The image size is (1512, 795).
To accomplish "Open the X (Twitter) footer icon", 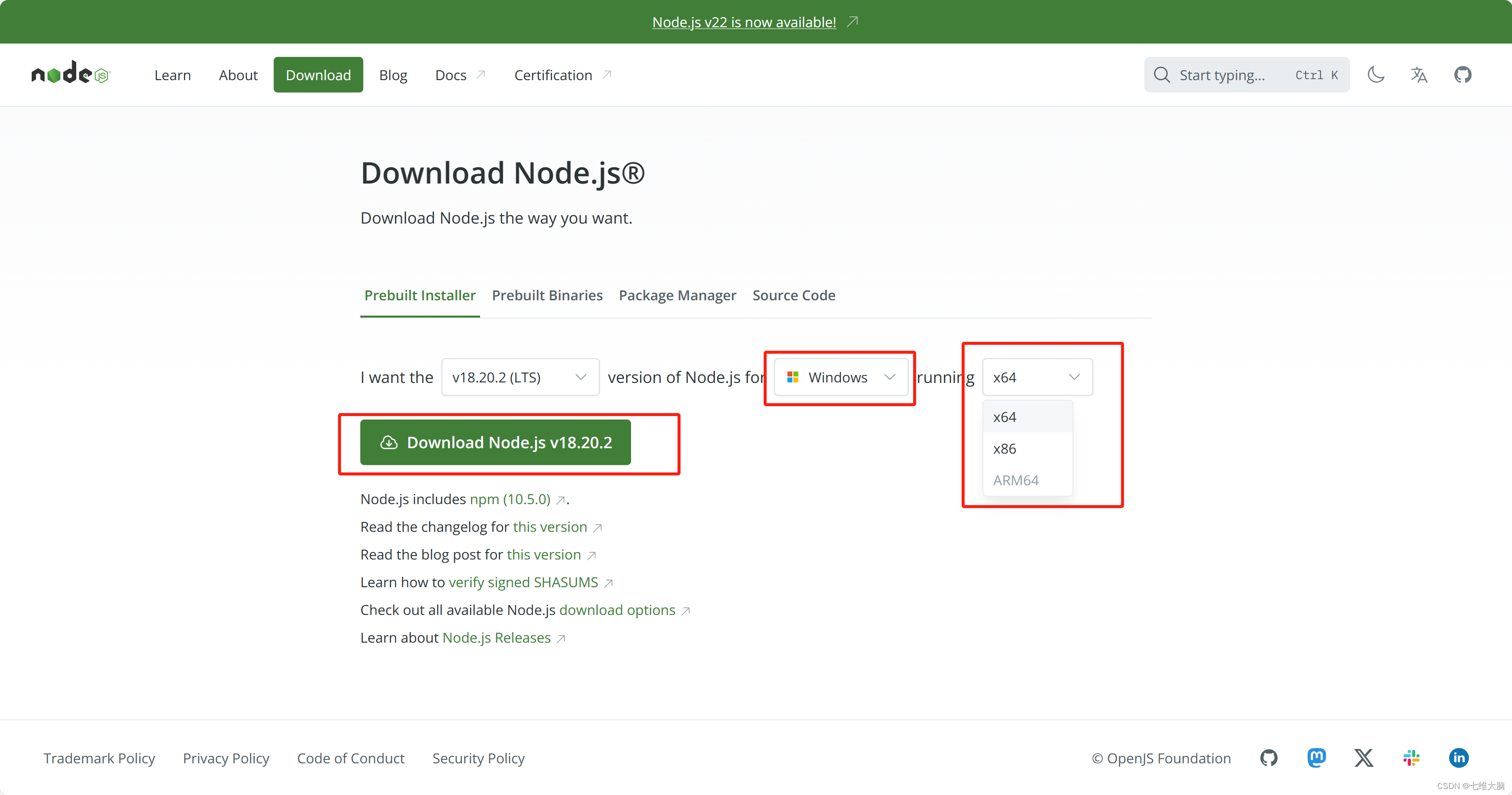I will coord(1364,757).
